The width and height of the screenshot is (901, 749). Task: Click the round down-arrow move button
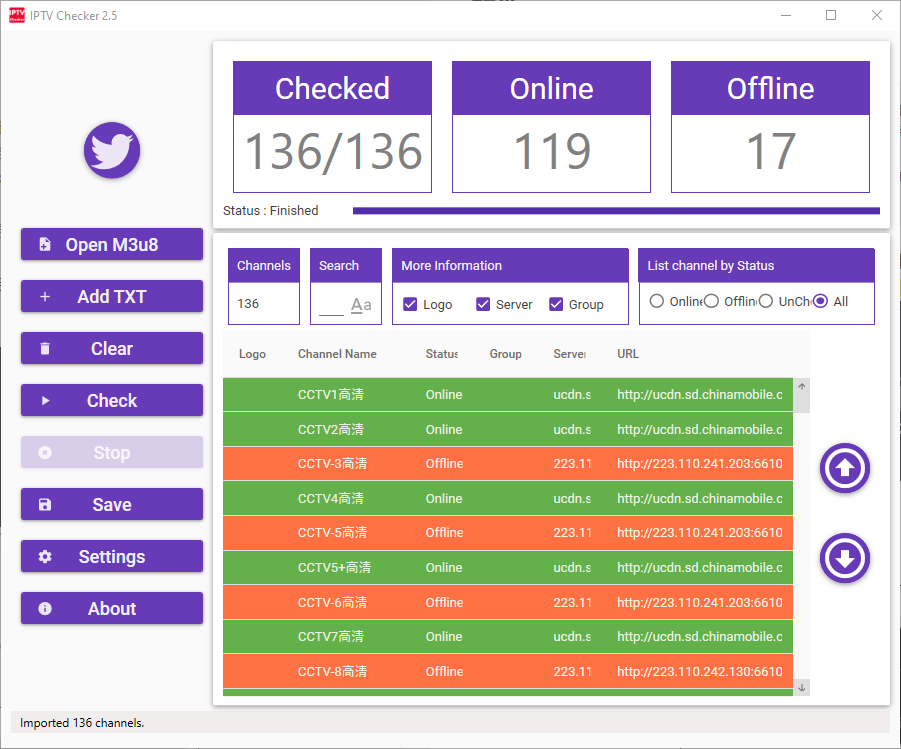coord(845,558)
